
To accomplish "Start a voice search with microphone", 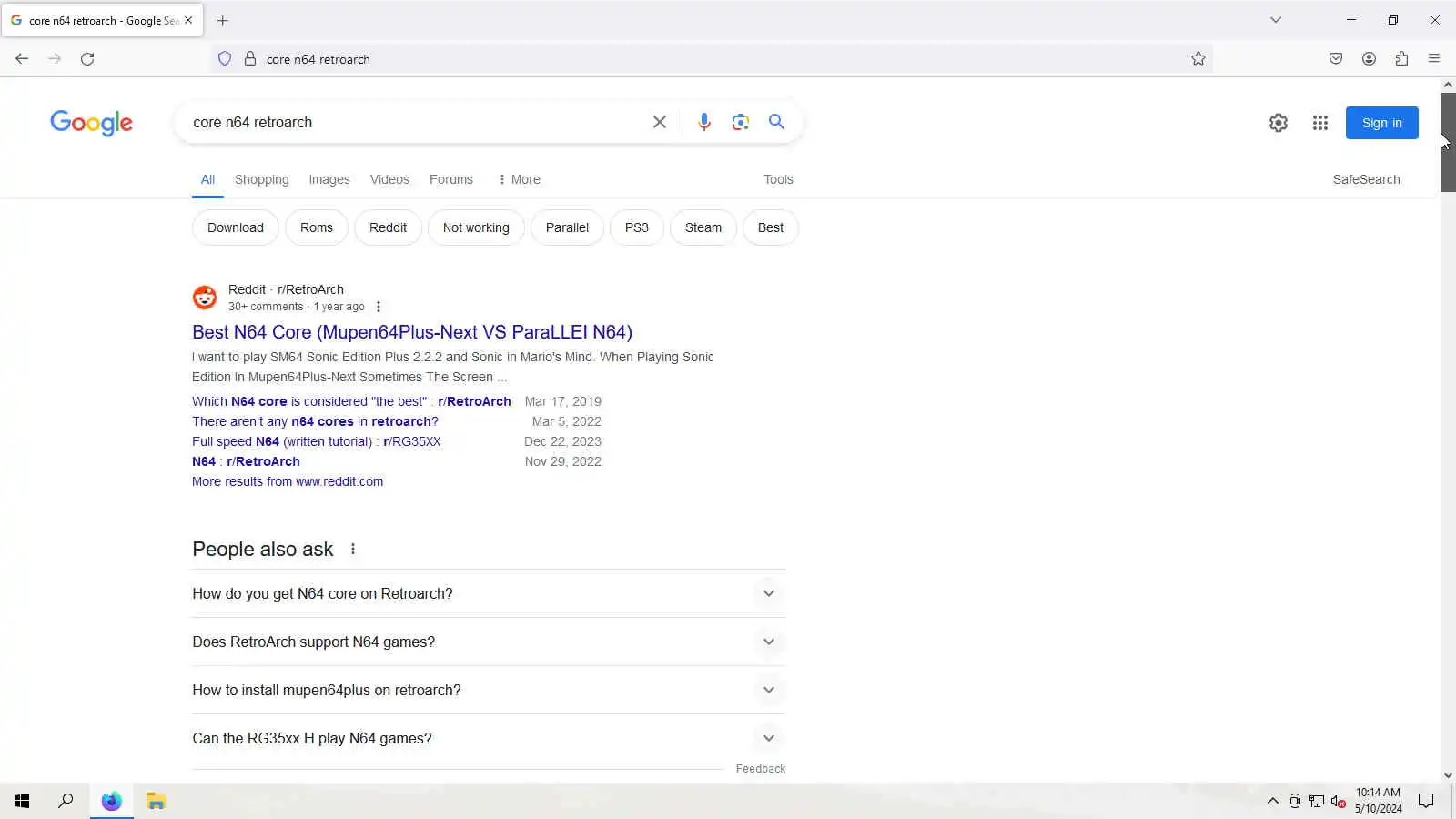I will 703,122.
